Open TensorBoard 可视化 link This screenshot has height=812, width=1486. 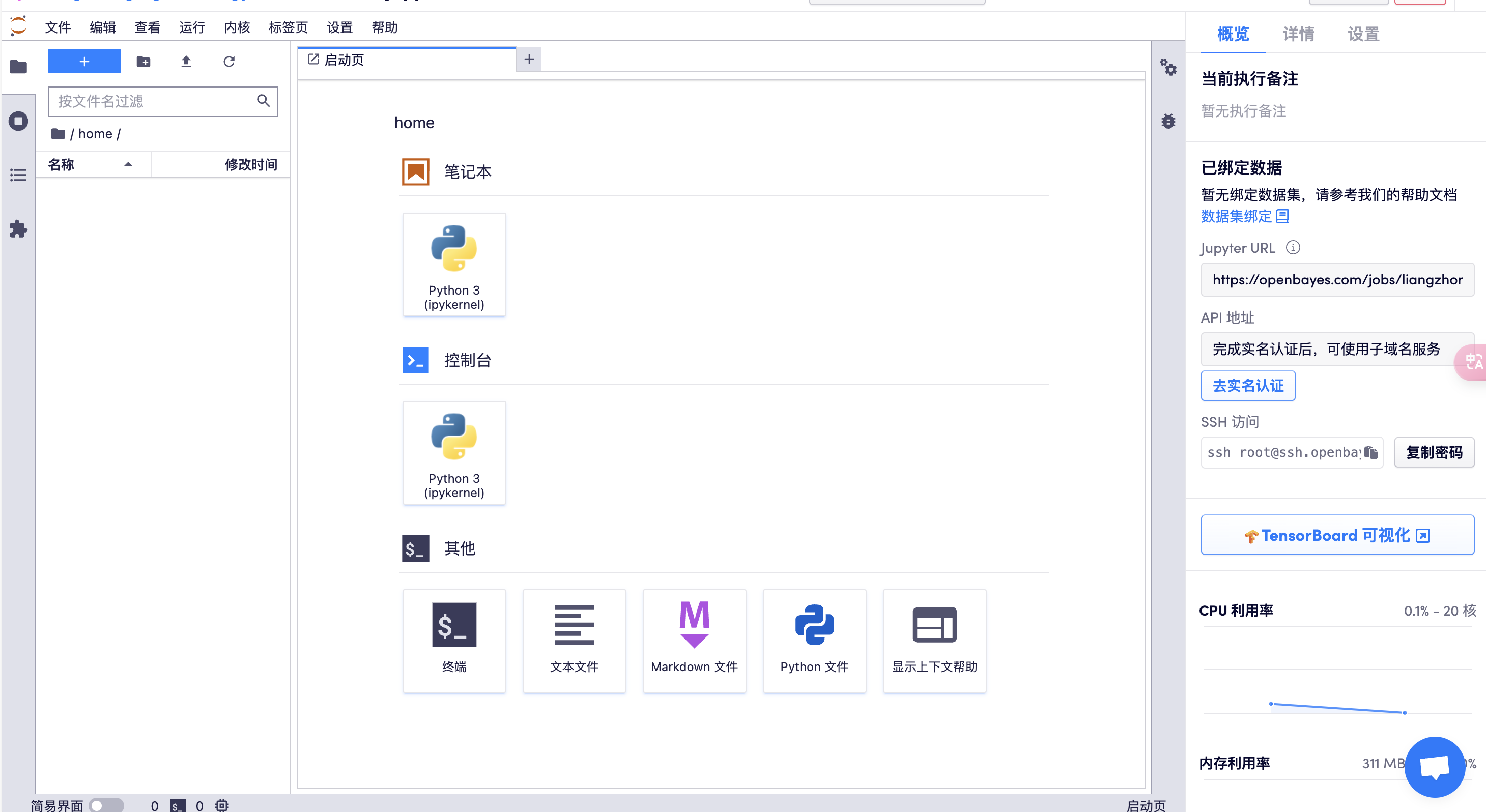(x=1336, y=535)
